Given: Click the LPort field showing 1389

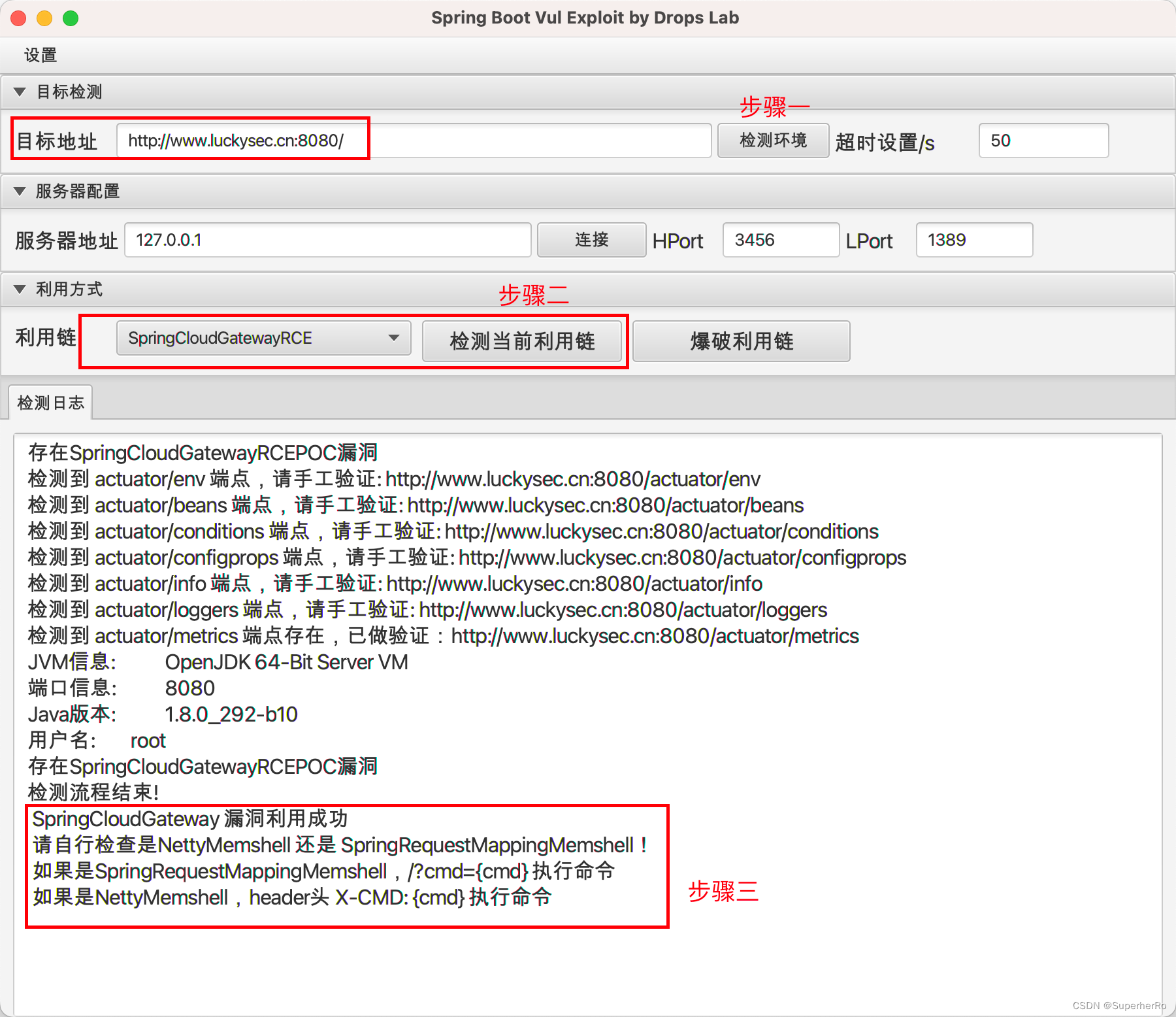Looking at the screenshot, I should coord(974,240).
